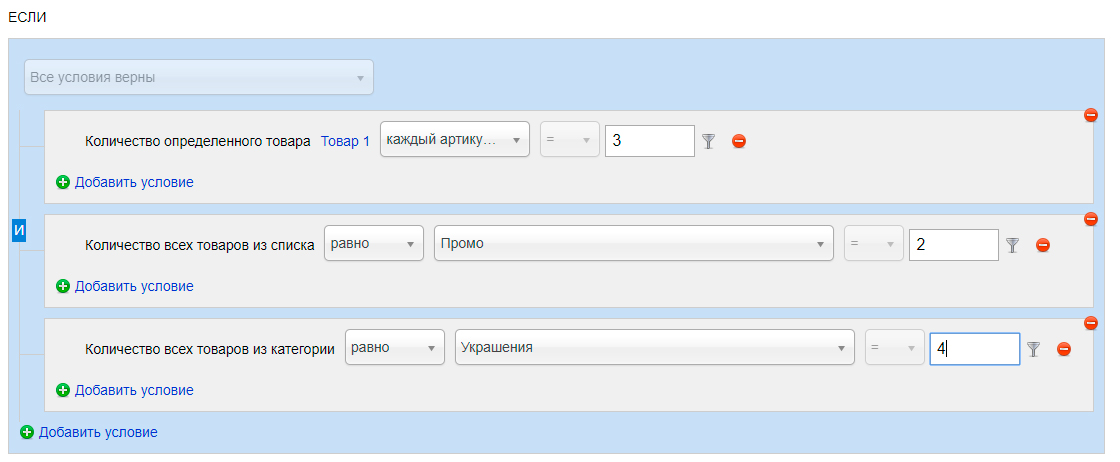The height and width of the screenshot is (462, 1120).
Task: Focus the quantity field containing 2
Action: 954,245
